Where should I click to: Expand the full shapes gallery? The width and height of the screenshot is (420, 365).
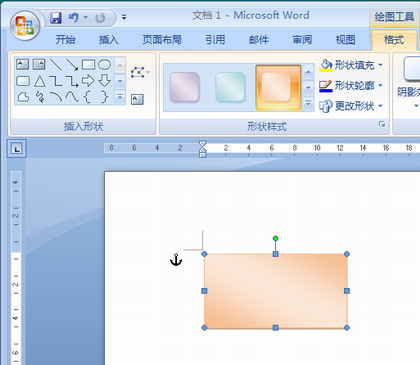[120, 97]
